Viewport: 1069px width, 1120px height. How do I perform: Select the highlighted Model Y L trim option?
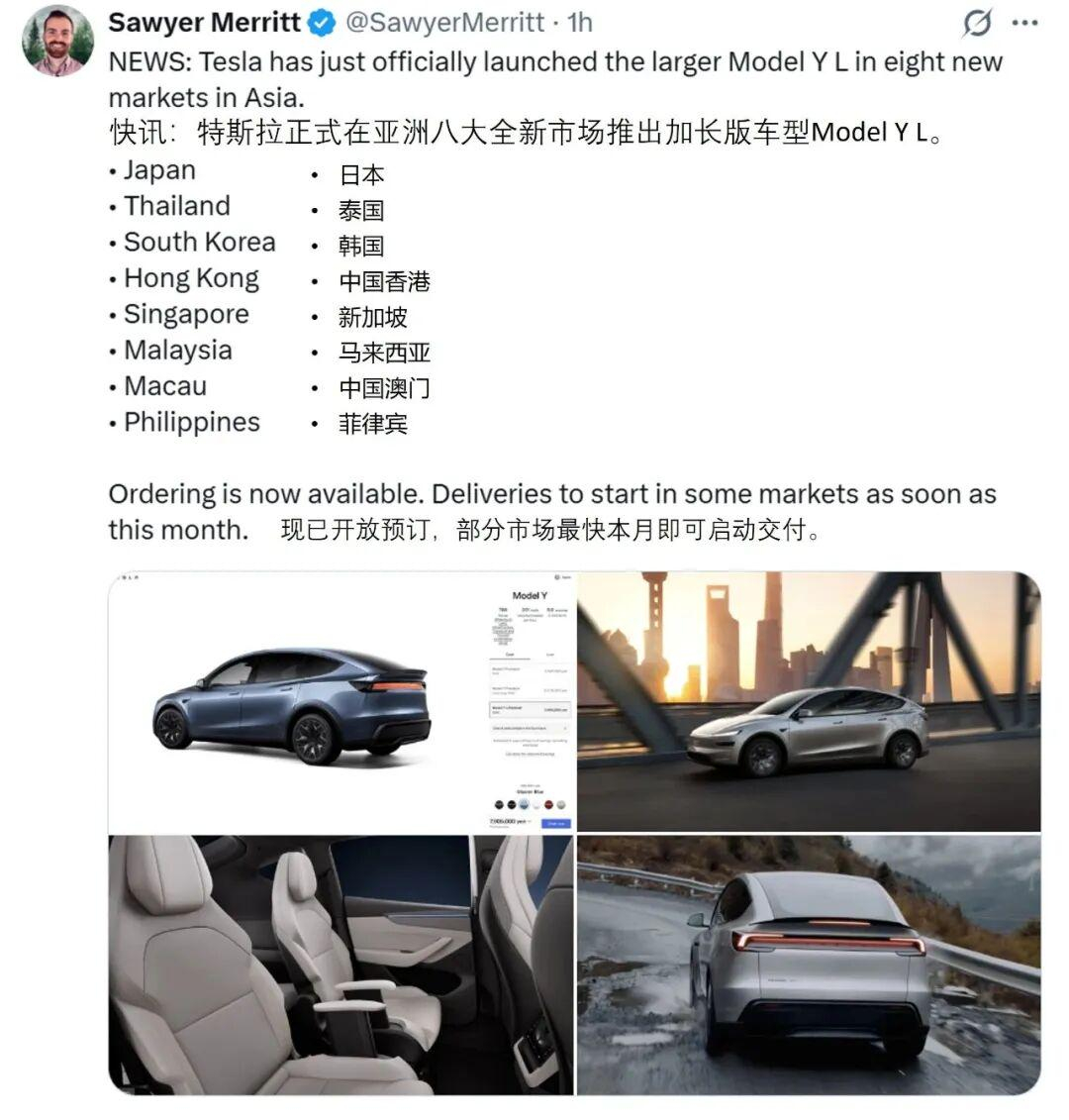pyautogui.click(x=530, y=709)
